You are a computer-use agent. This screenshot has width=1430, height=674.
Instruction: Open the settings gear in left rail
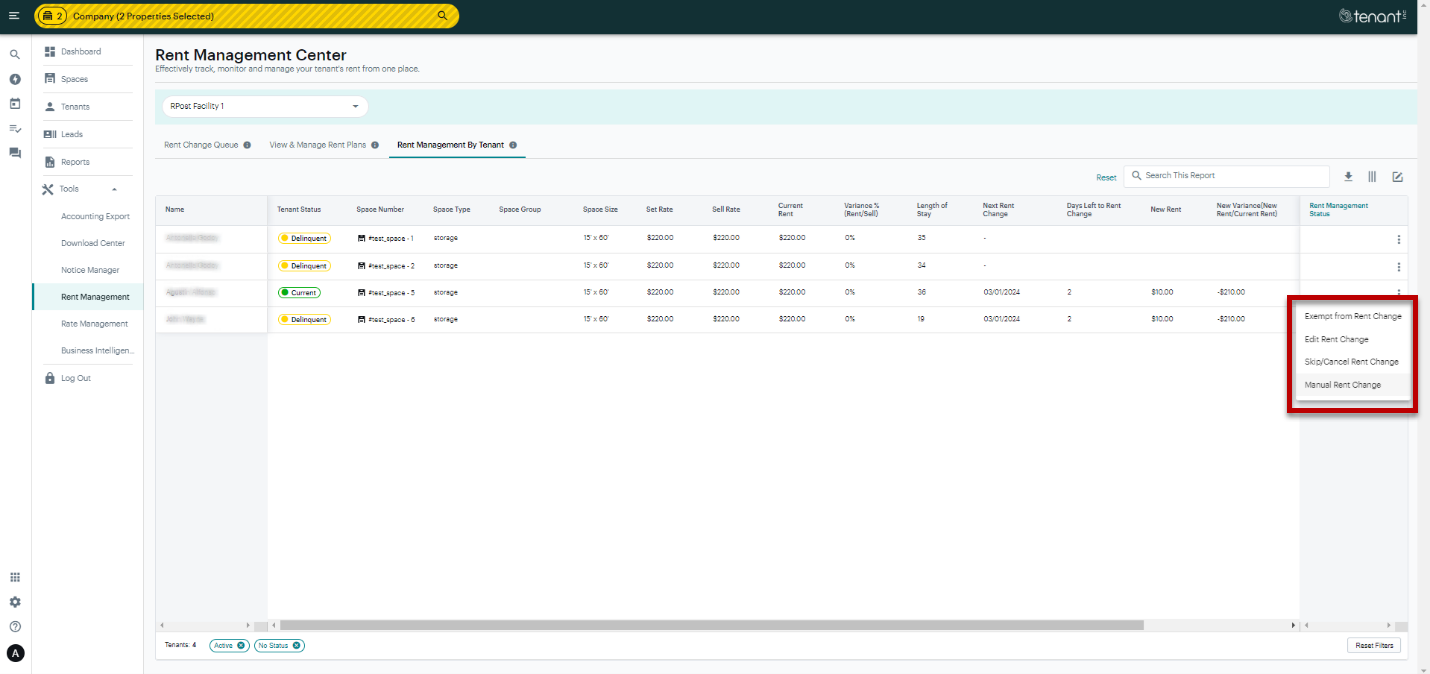coord(15,602)
